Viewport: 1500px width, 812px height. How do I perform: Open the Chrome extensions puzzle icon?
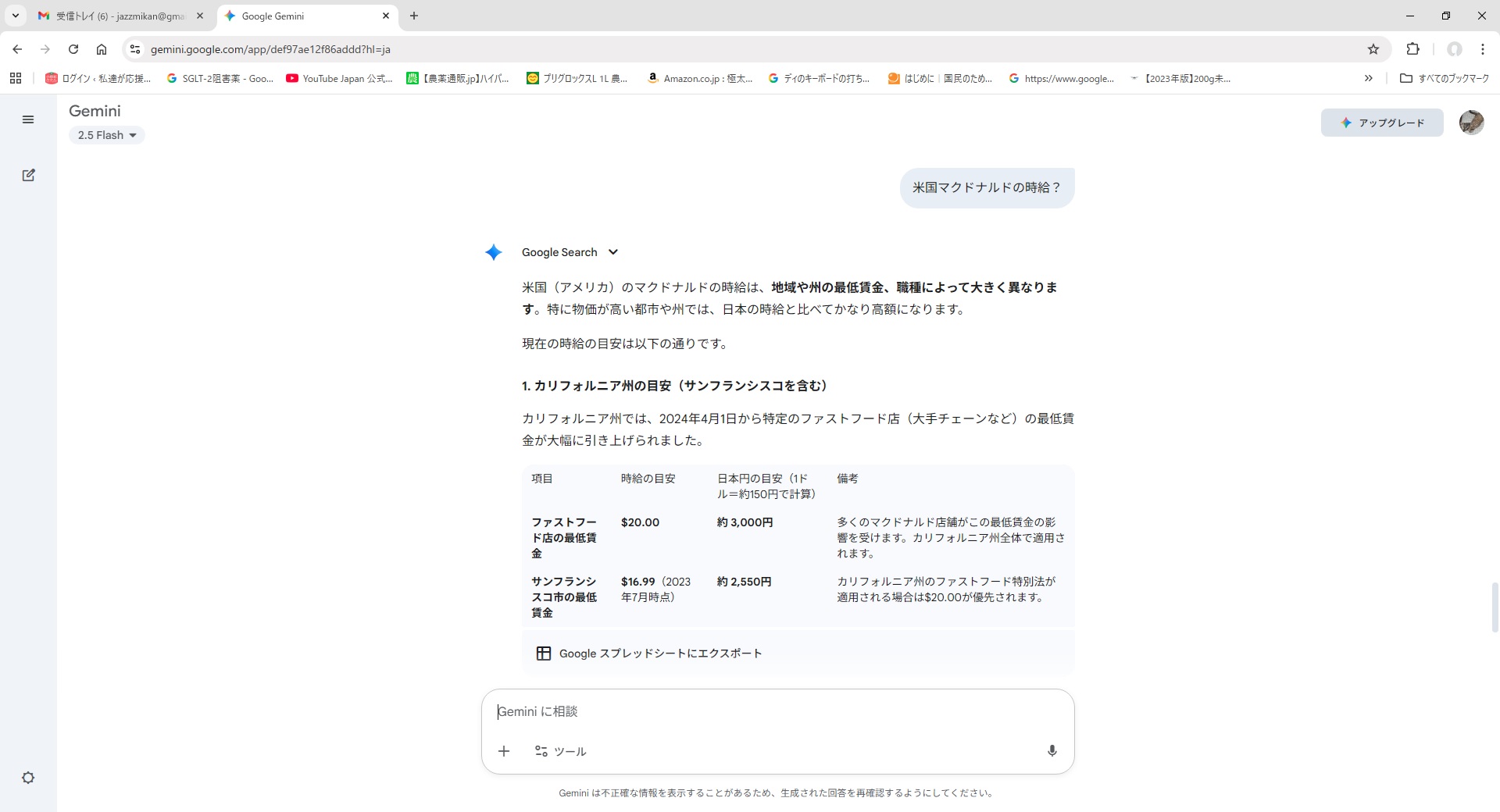[x=1412, y=49]
